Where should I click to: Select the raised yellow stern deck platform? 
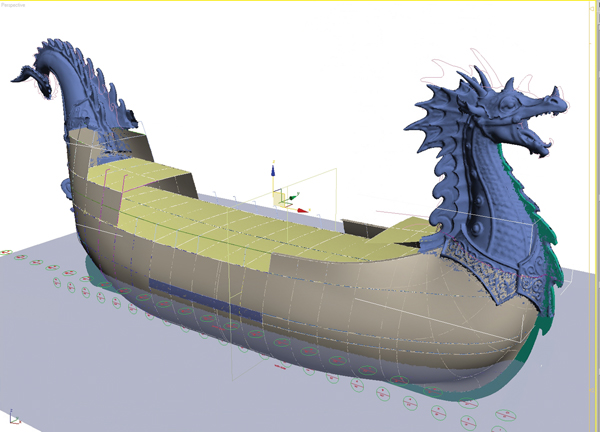point(130,180)
